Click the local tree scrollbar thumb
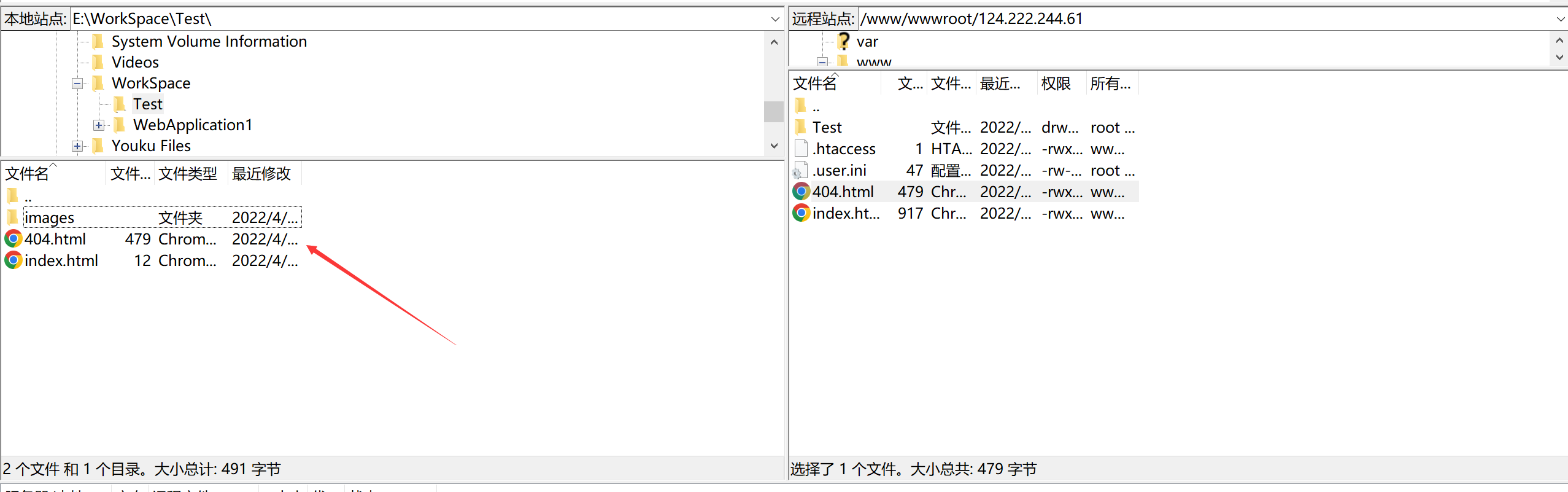The width and height of the screenshot is (1568, 492). [x=774, y=112]
